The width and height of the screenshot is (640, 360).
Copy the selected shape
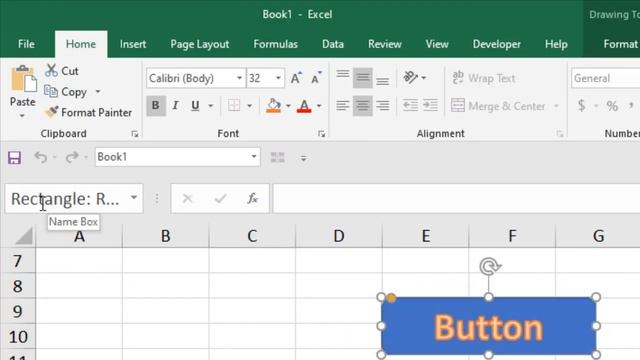65,92
